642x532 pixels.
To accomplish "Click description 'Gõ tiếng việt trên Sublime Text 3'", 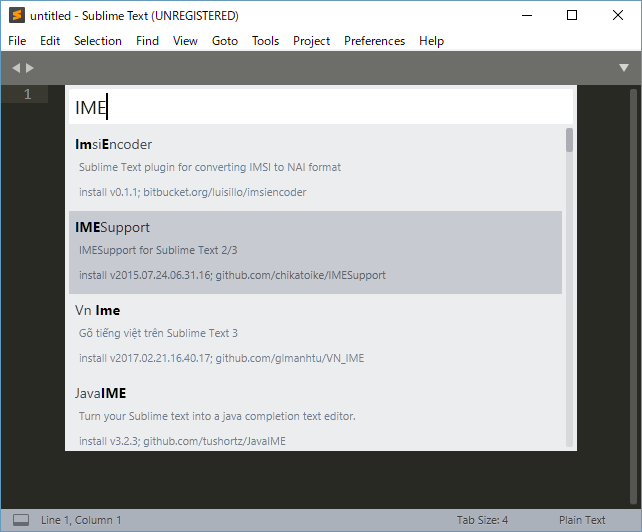I will point(158,333).
